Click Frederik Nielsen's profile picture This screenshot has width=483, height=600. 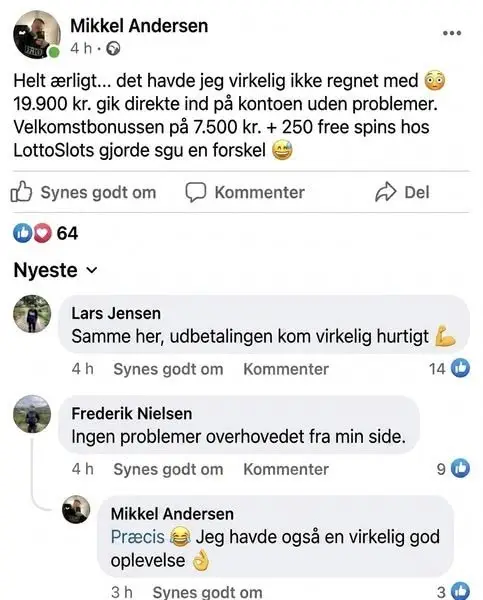(x=32, y=414)
